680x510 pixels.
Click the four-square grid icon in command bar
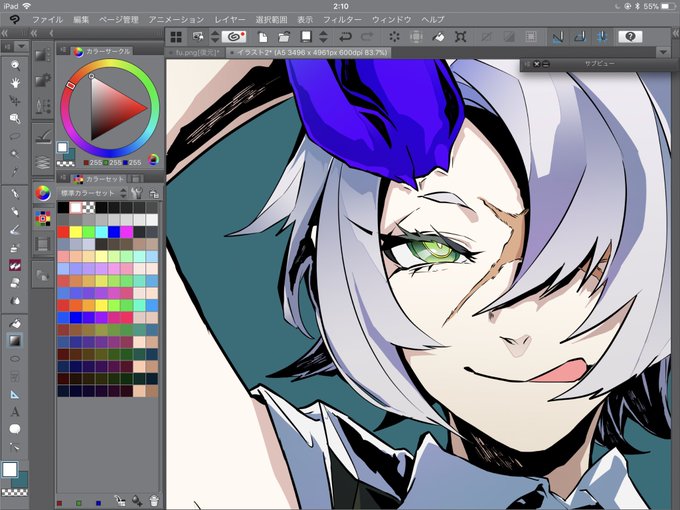tap(176, 37)
